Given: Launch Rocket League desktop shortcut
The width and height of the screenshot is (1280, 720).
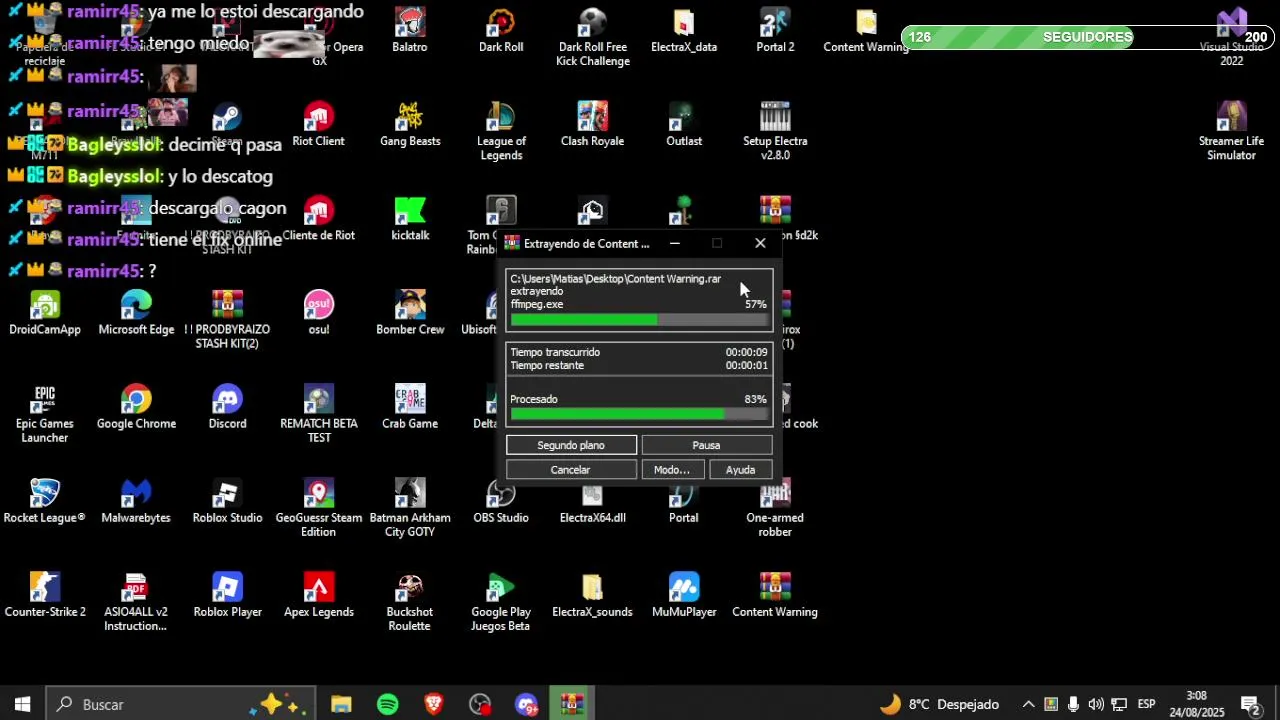Looking at the screenshot, I should point(45,501).
